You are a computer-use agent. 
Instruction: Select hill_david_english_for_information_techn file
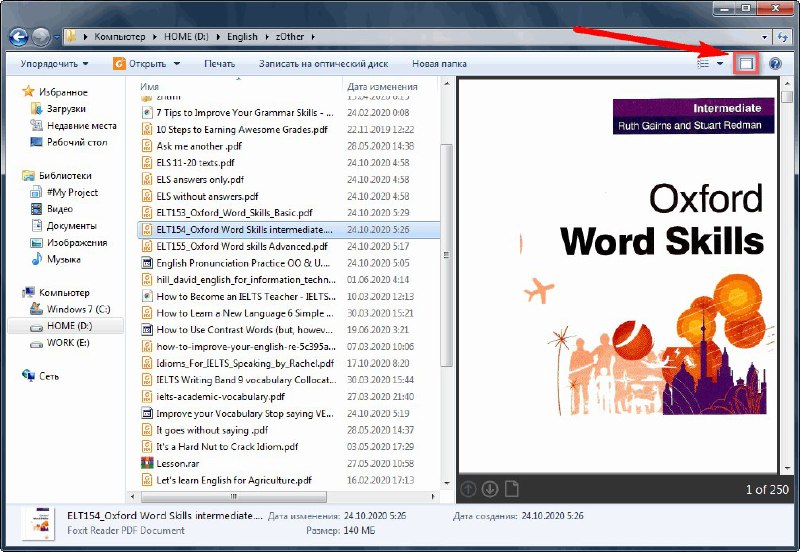click(x=246, y=280)
